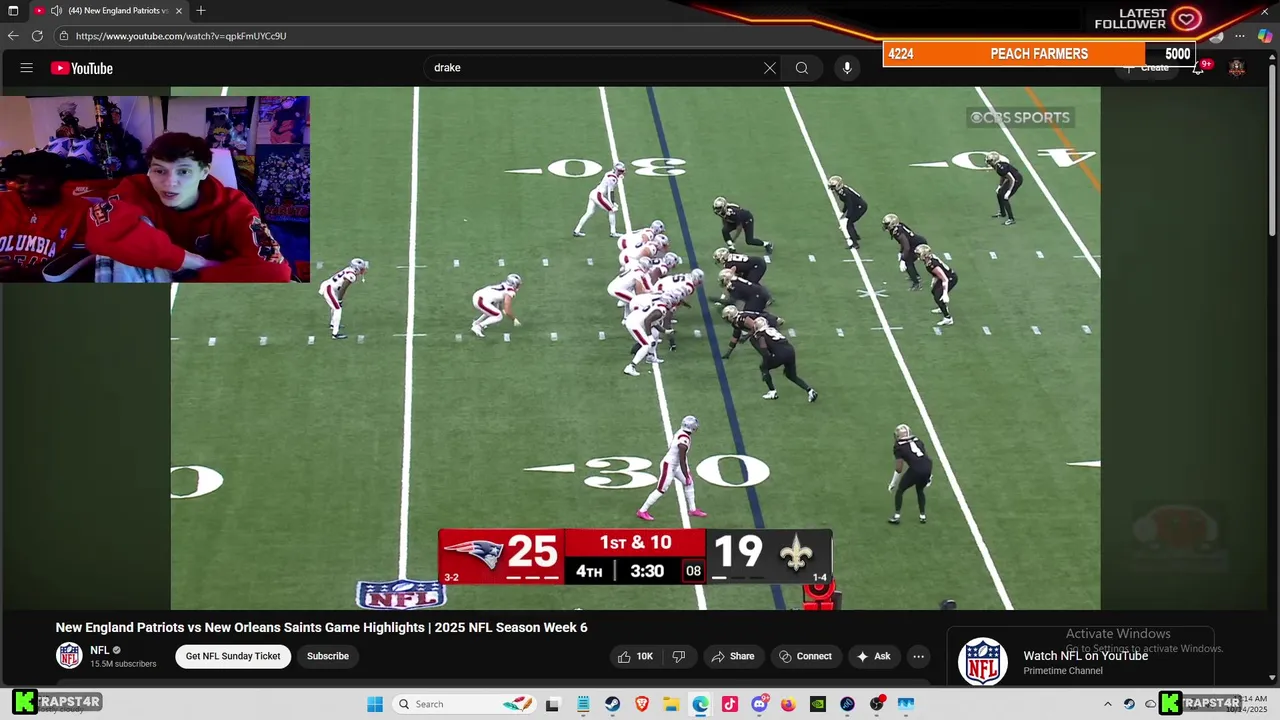Open NVIDIA app from the taskbar
The height and width of the screenshot is (720, 1280).
[818, 704]
